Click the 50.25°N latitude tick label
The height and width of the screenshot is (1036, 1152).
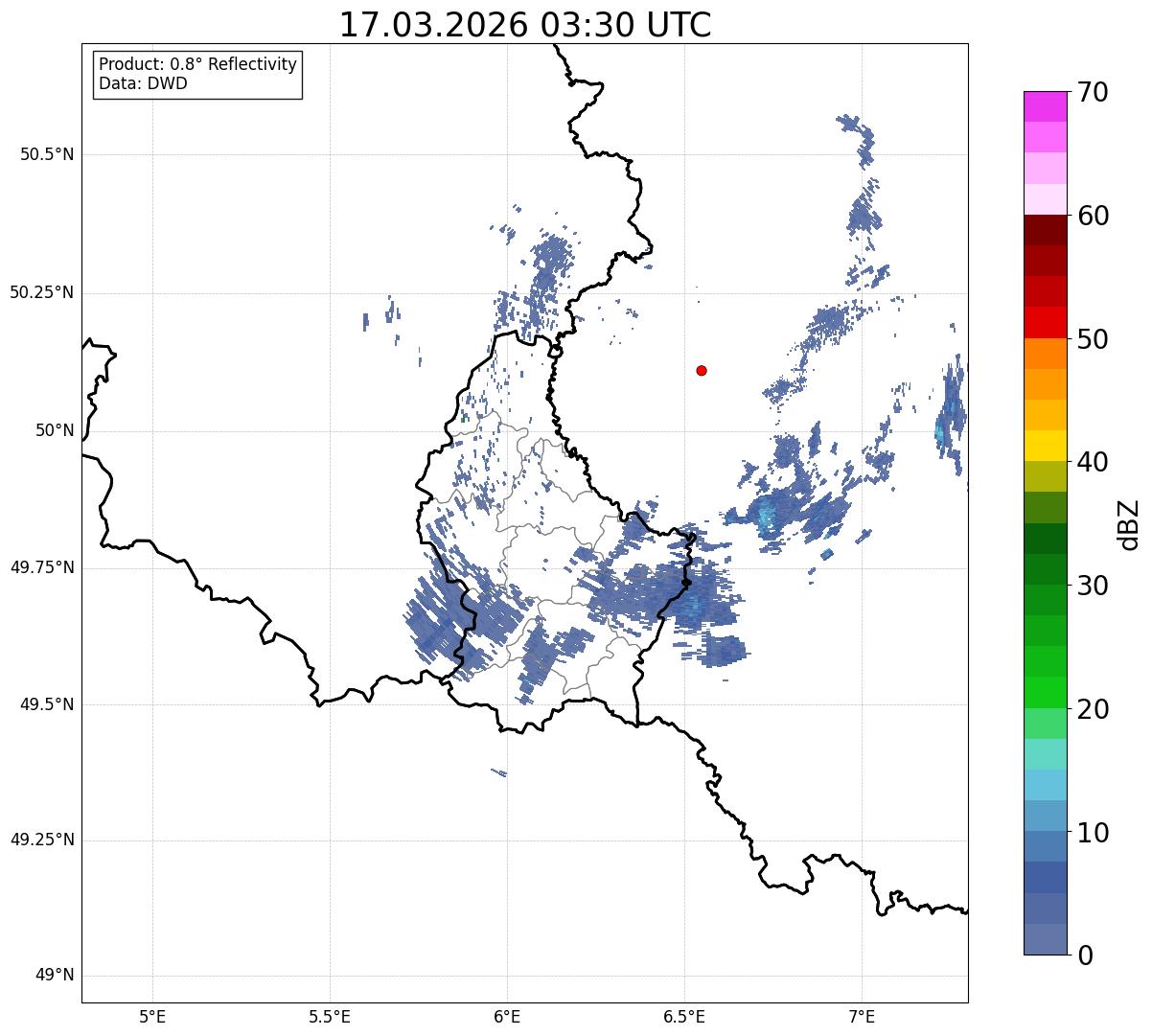(42, 292)
